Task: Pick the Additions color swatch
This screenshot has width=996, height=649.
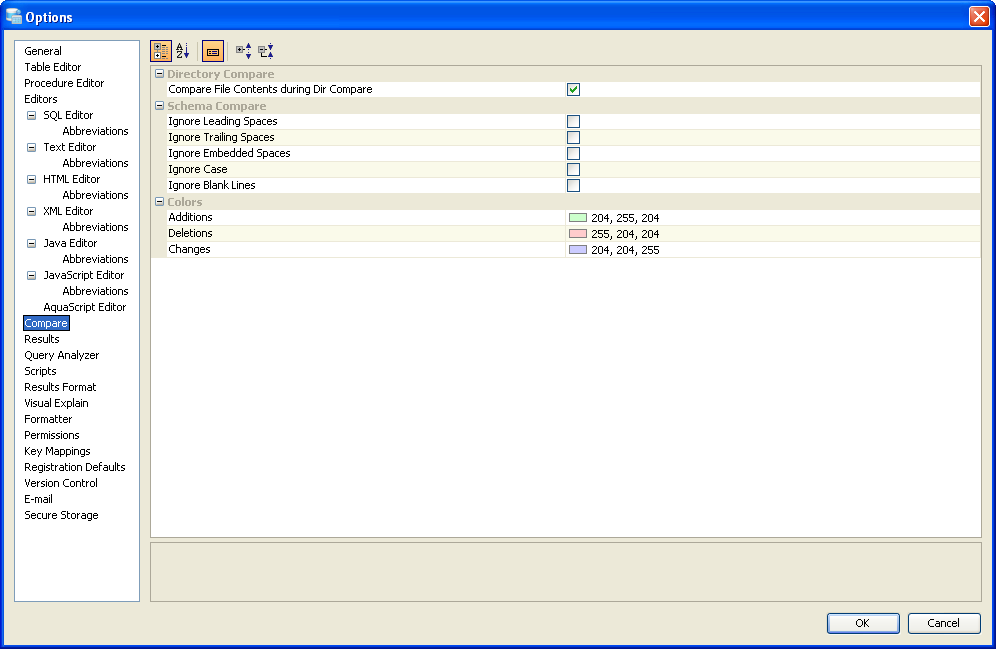Action: [577, 218]
